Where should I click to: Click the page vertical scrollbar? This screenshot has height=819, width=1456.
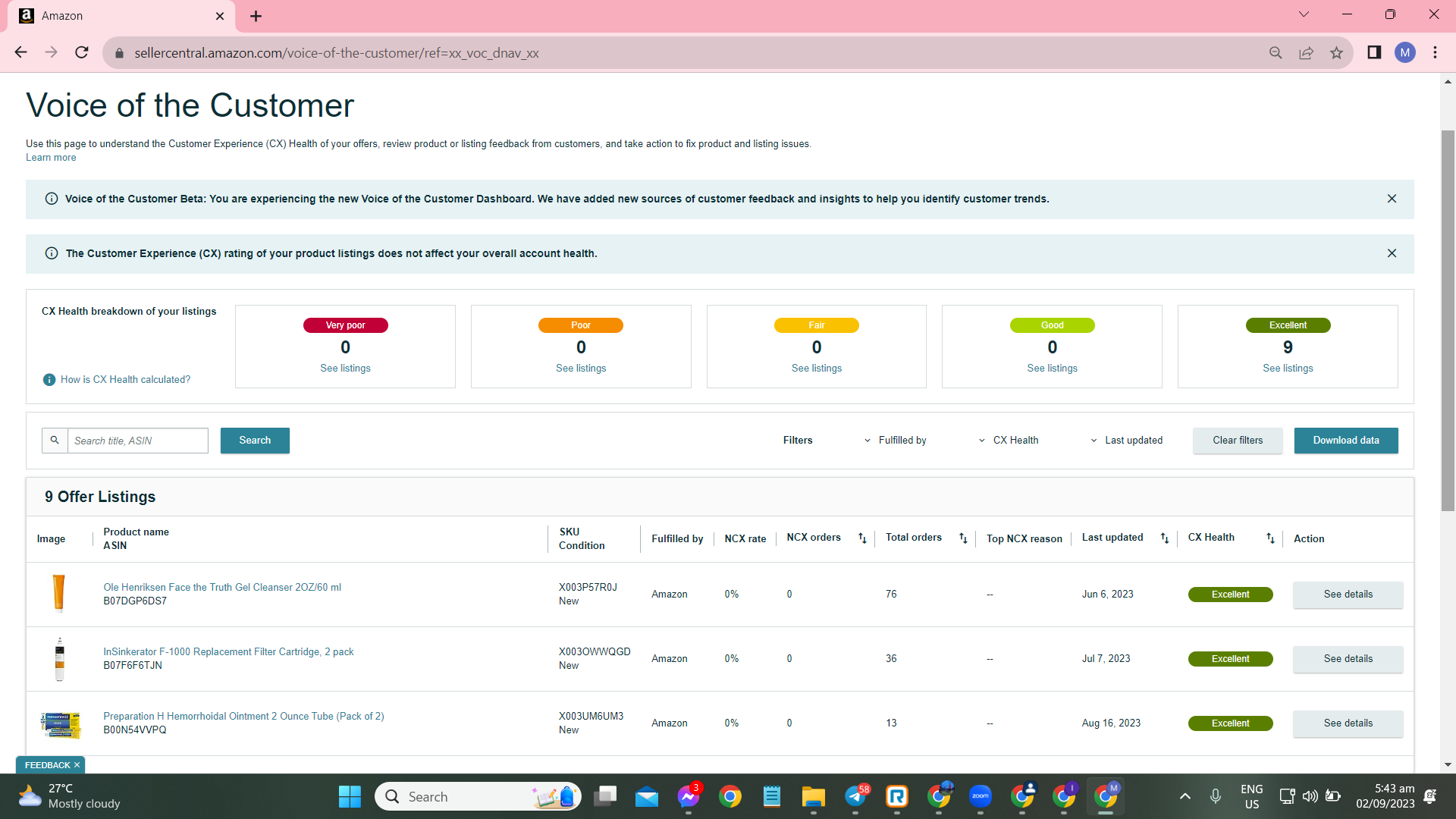tap(1448, 321)
